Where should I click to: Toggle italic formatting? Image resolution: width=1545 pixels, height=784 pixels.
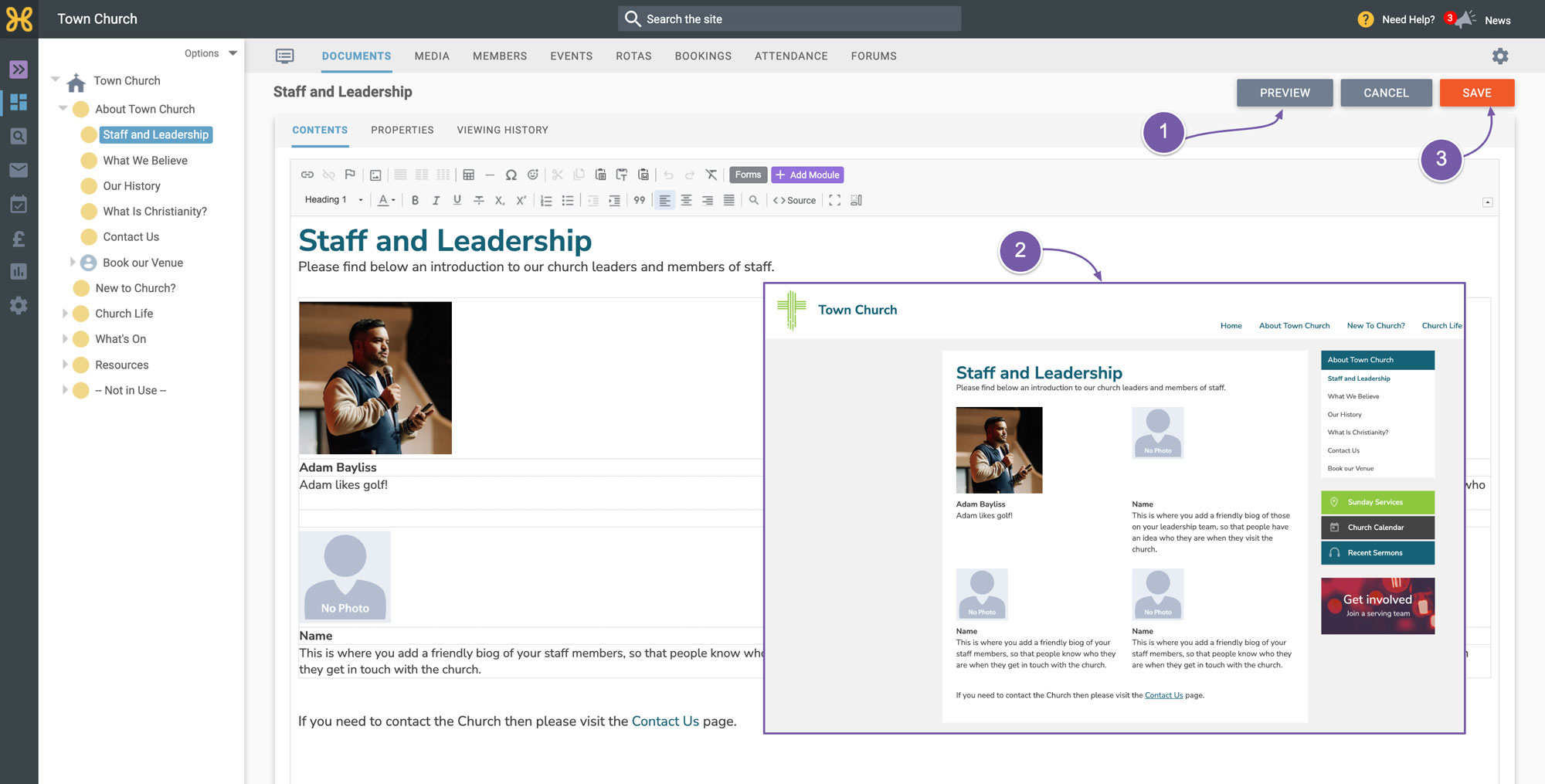[436, 200]
